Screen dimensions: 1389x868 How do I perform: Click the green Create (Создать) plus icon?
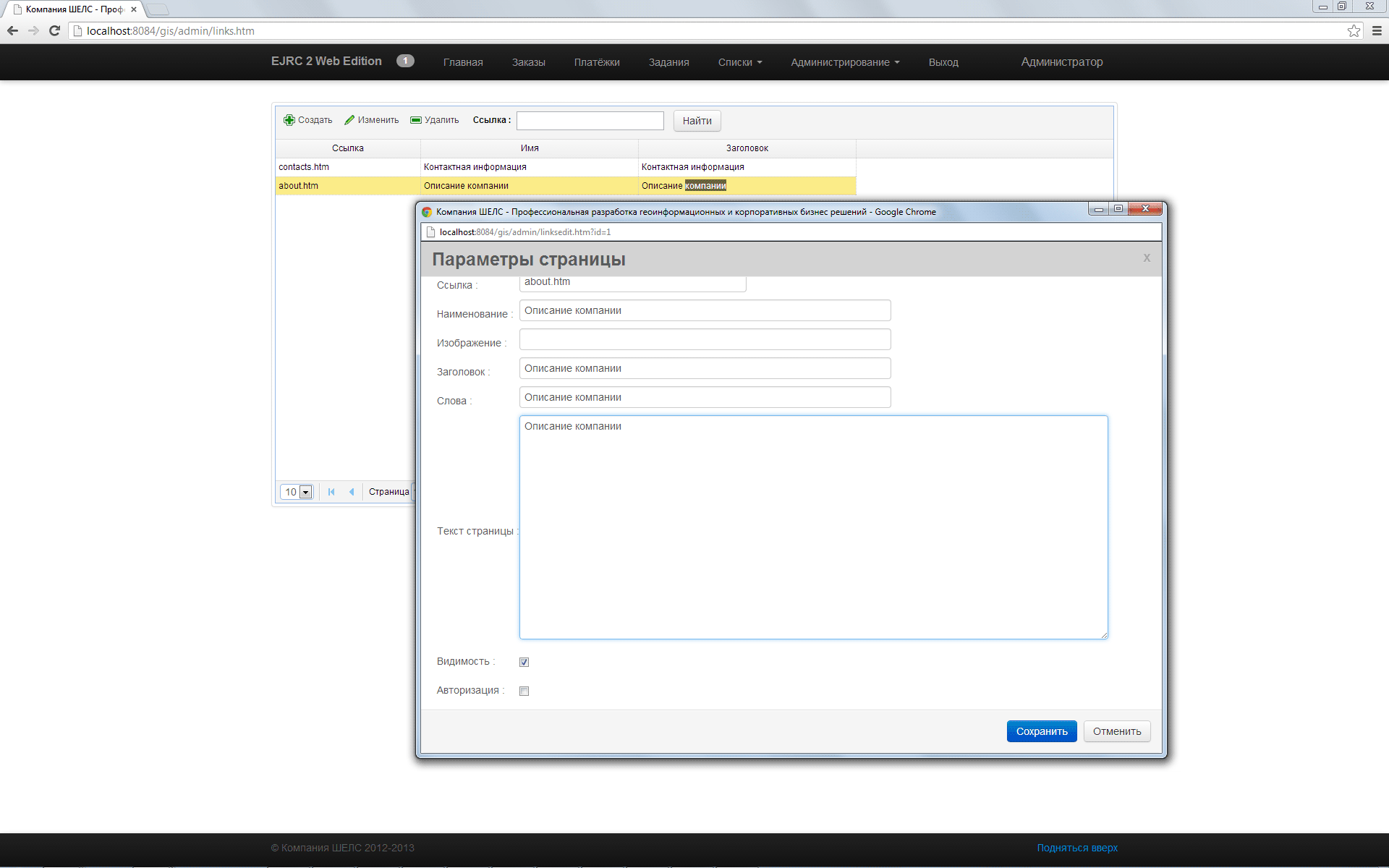[x=289, y=120]
